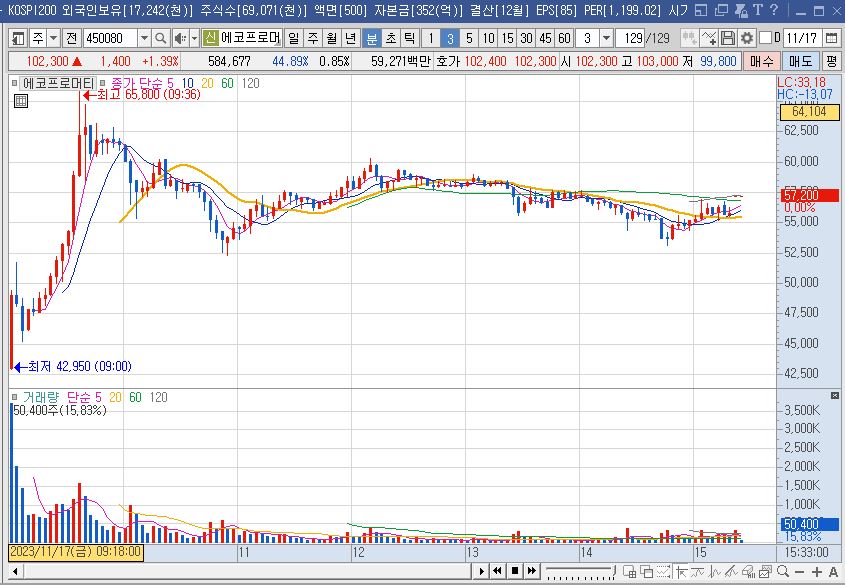845x585 pixels.
Task: Click the horizontal scrollbar left arrow
Action: click(x=15, y=571)
